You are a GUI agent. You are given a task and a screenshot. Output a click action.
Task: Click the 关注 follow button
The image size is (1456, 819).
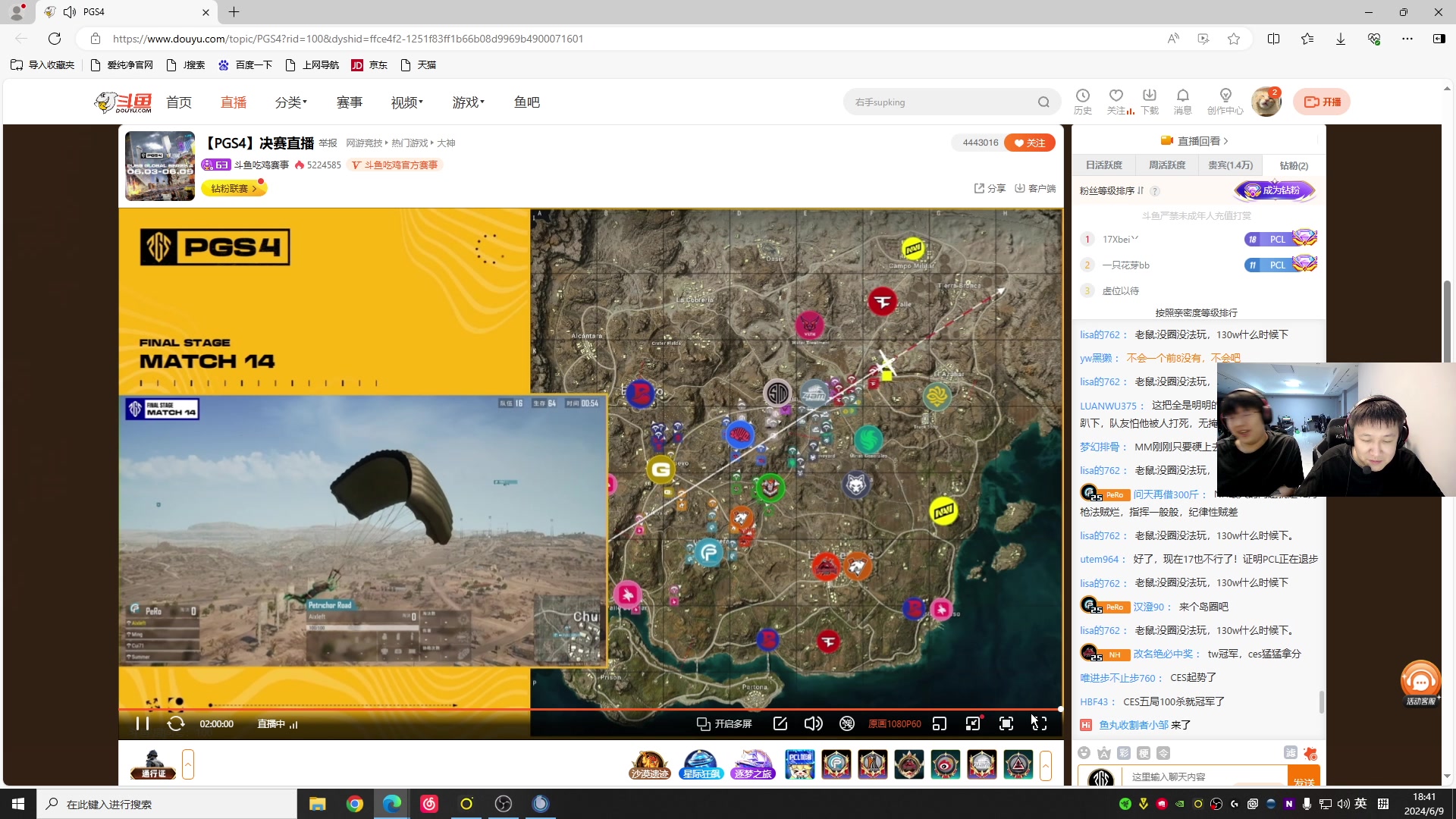coord(1030,143)
